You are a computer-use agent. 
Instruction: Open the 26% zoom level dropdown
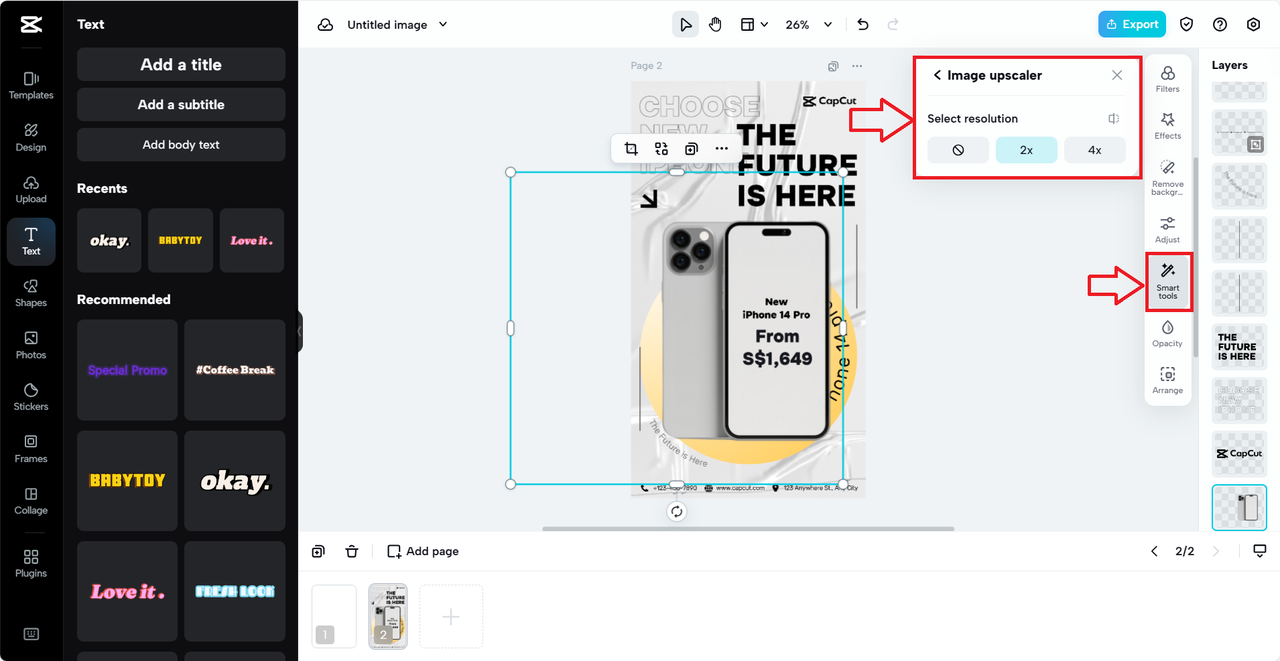click(809, 24)
